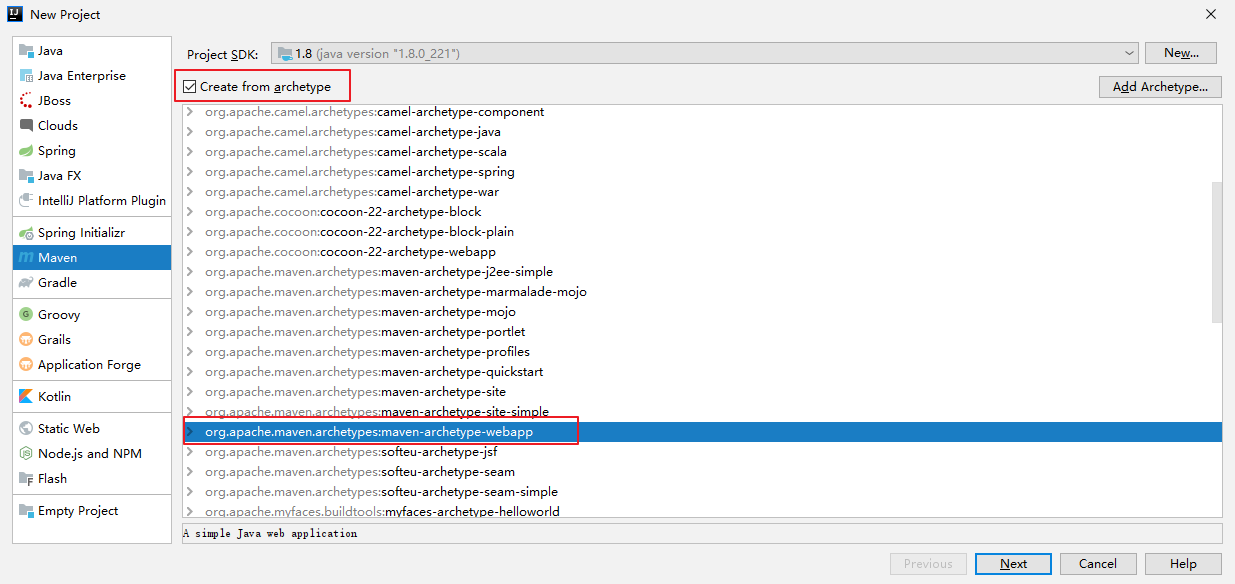Uncheck Create from archetype checkbox

(x=189, y=87)
